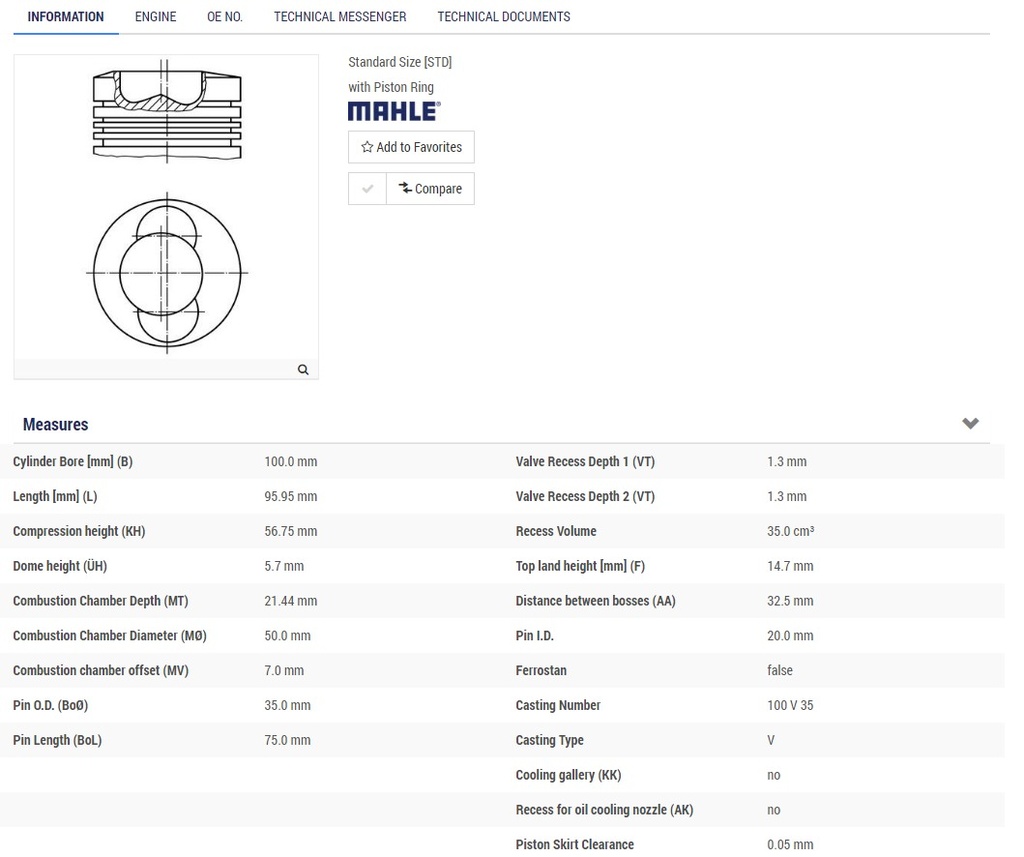The width and height of the screenshot is (1024, 857).
Task: Open the Technical Documents tab
Action: [x=503, y=17]
